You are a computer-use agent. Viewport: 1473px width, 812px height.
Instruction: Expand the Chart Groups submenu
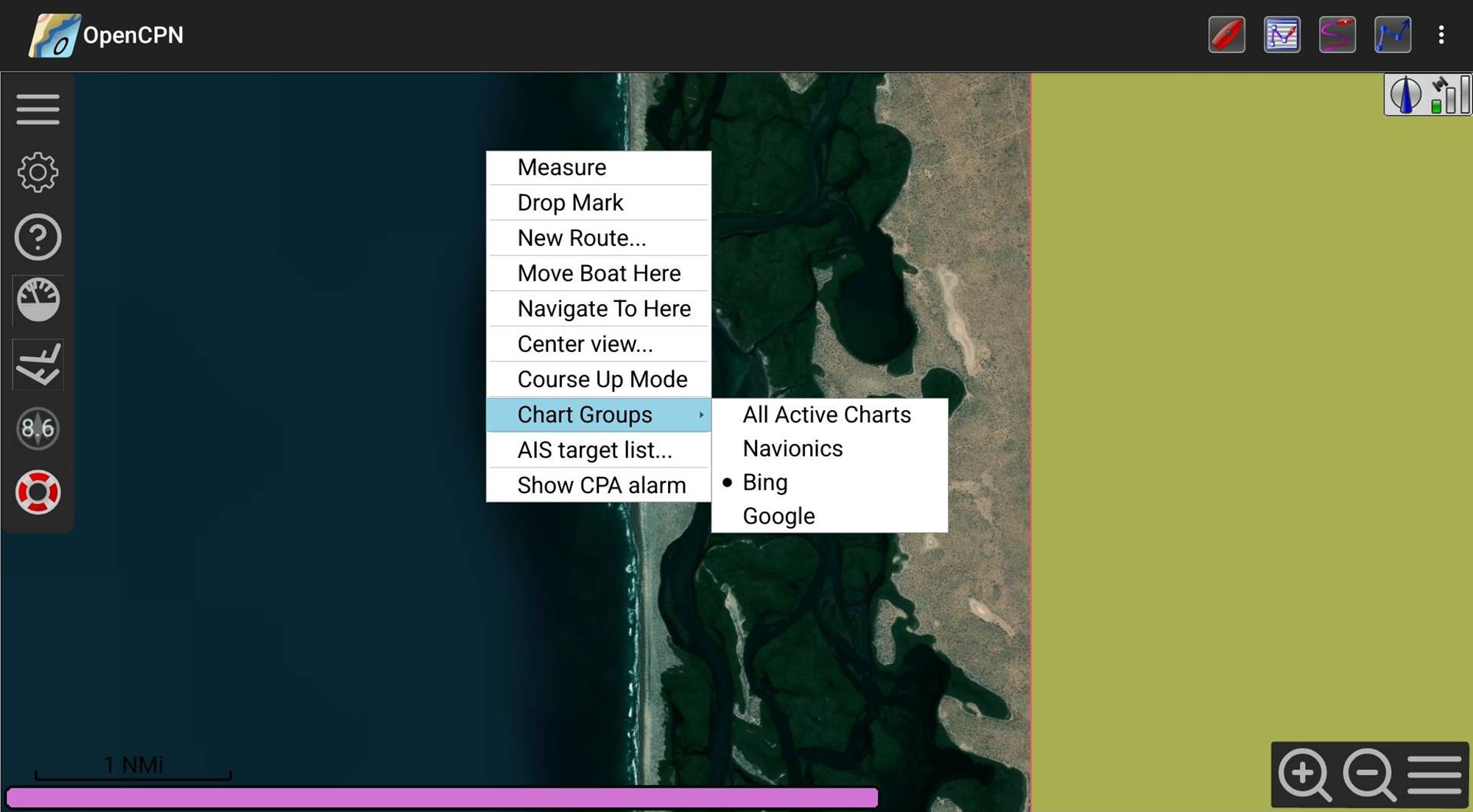[585, 414]
